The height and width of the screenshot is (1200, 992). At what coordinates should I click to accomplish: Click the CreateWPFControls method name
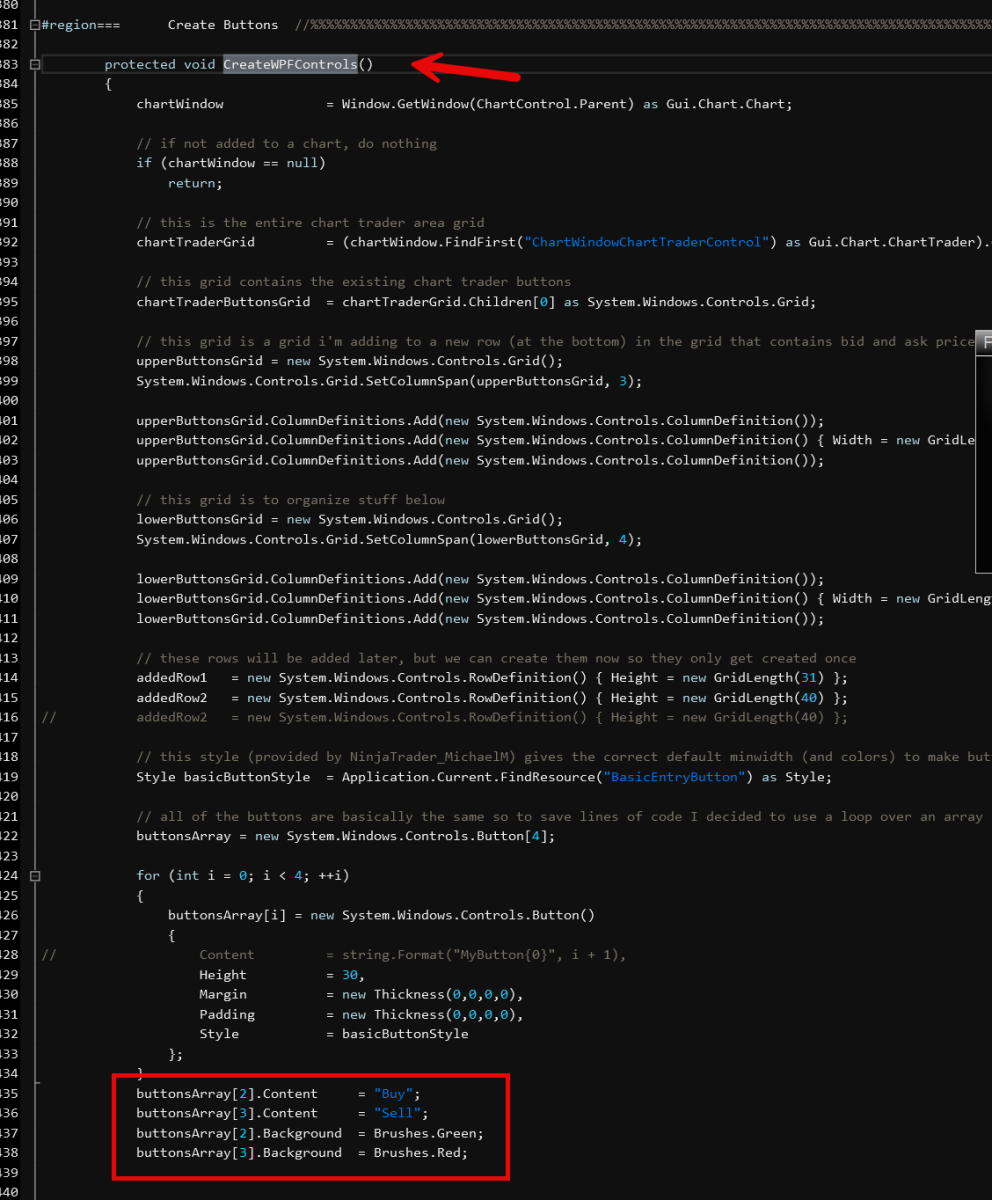[x=290, y=64]
